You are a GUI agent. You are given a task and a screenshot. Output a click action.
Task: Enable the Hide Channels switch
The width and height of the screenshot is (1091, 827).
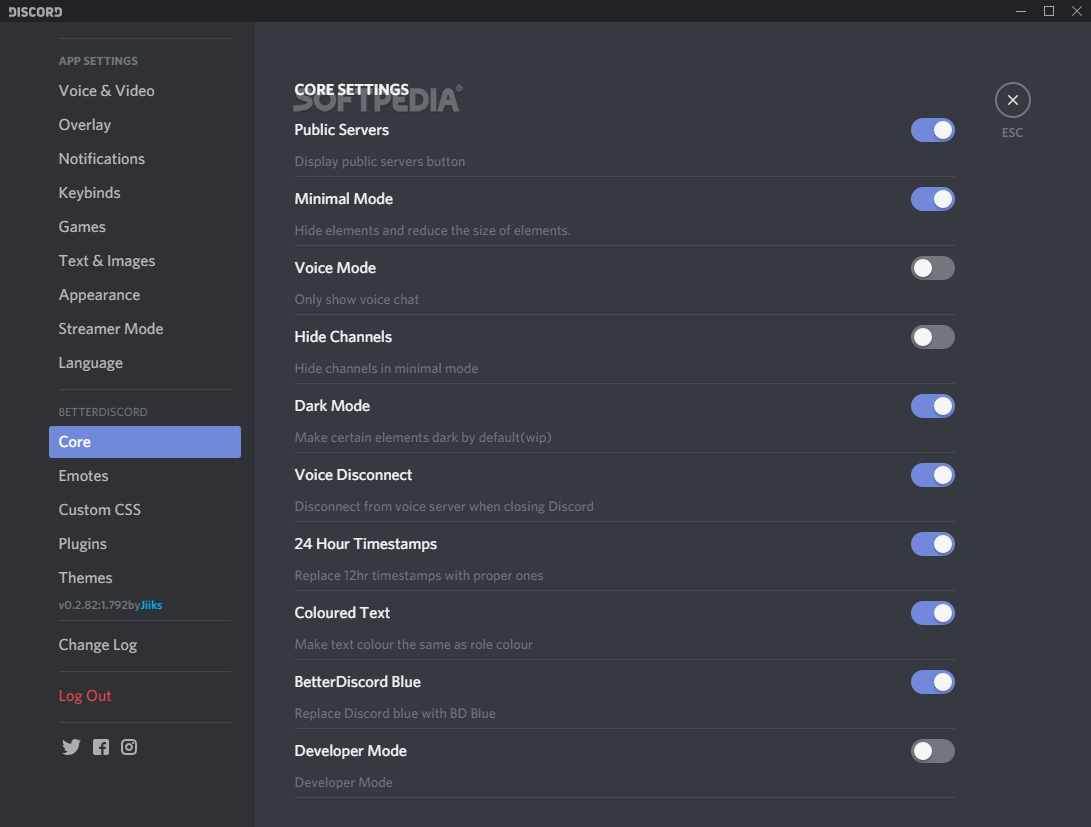pos(932,337)
